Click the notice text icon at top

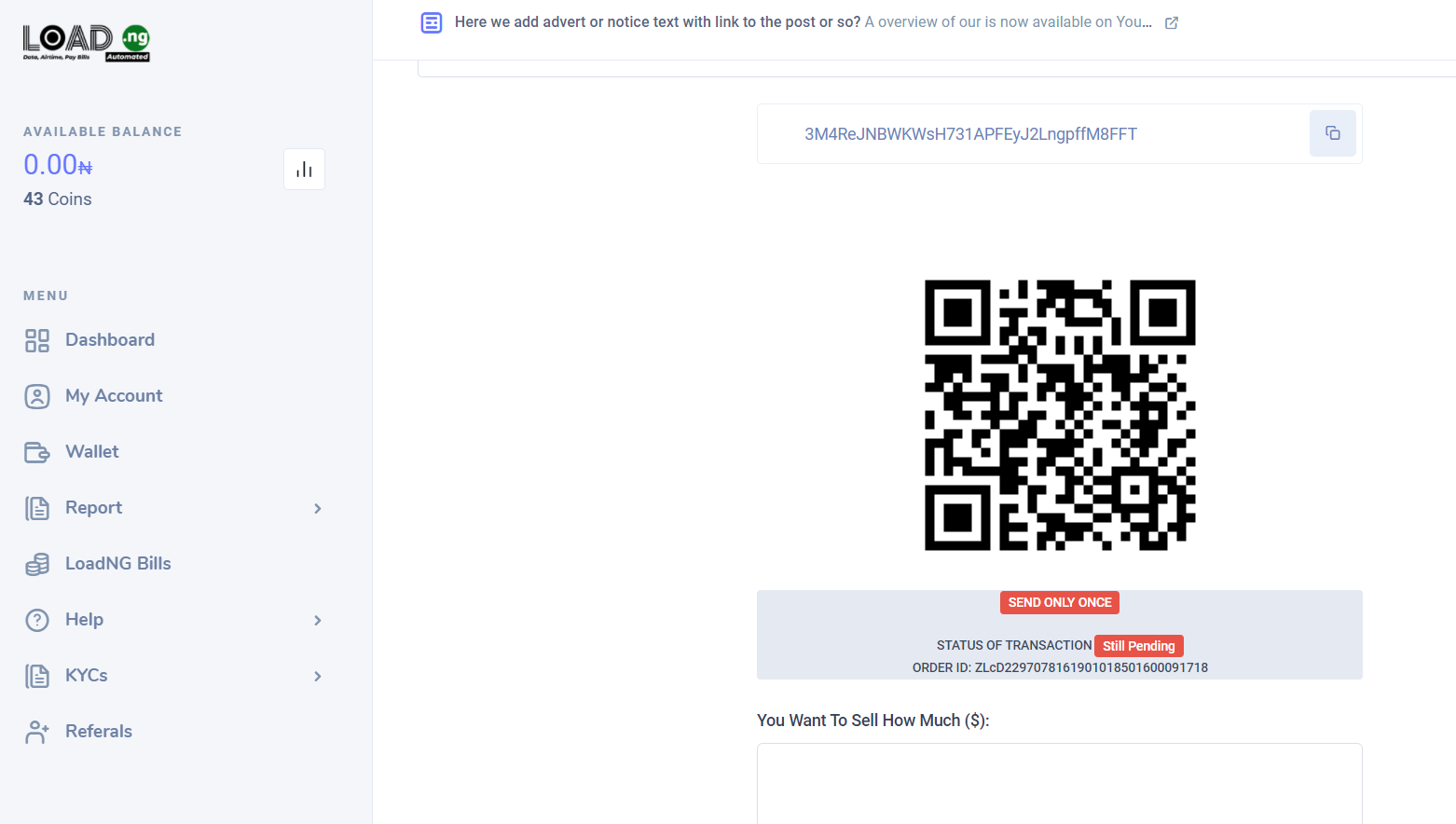pos(432,22)
